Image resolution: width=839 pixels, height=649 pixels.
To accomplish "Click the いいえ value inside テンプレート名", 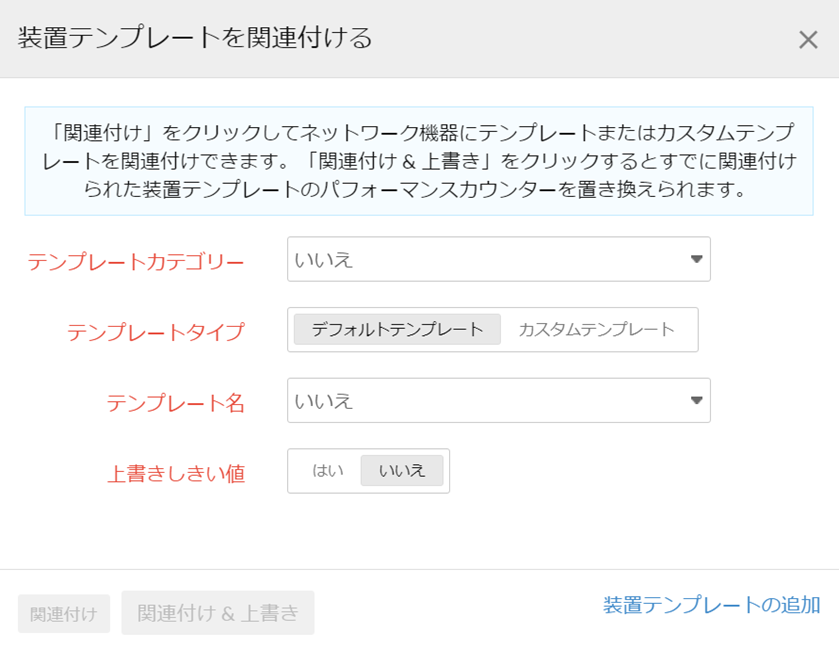I will (324, 401).
